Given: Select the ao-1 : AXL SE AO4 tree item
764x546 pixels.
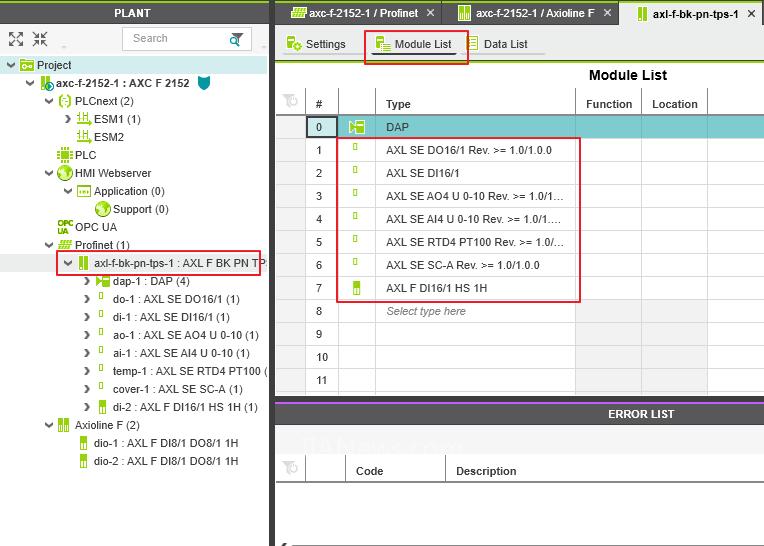Looking at the screenshot, I should click(186, 335).
